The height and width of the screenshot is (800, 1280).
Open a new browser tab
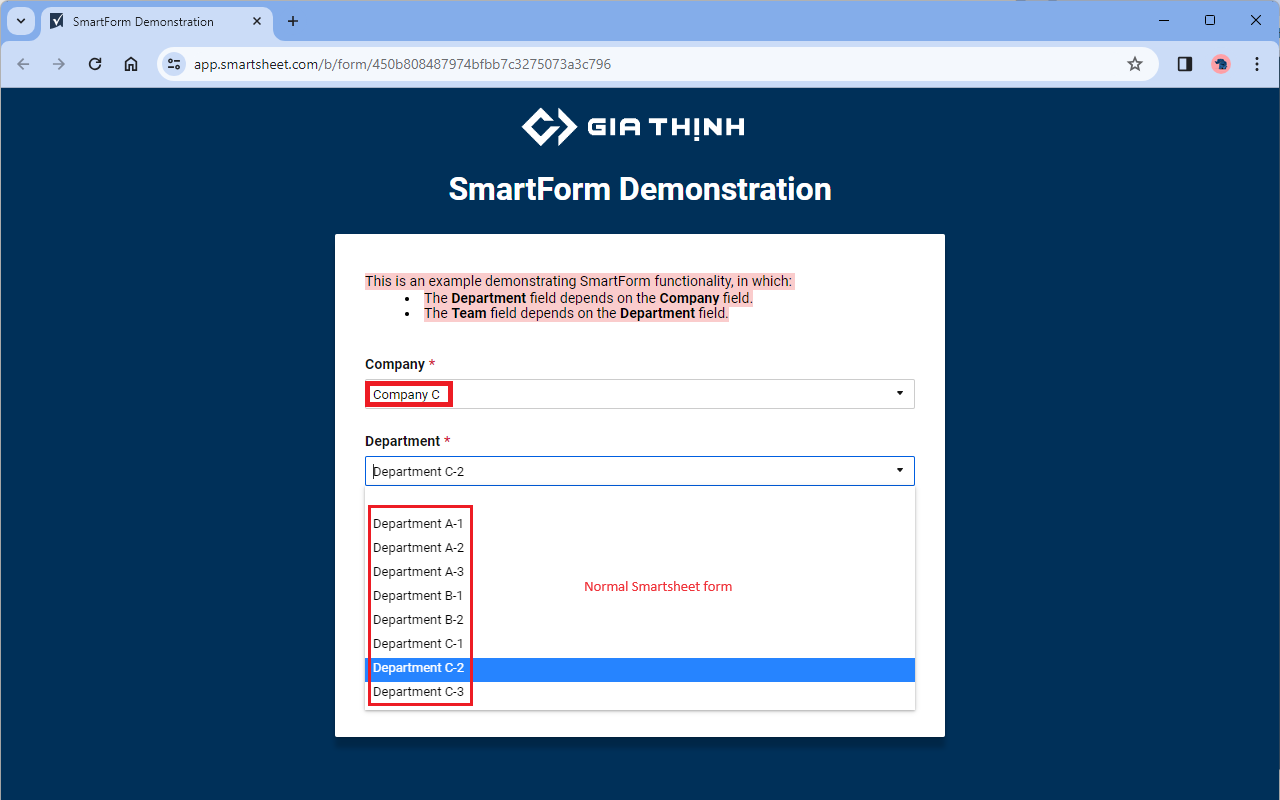(293, 21)
